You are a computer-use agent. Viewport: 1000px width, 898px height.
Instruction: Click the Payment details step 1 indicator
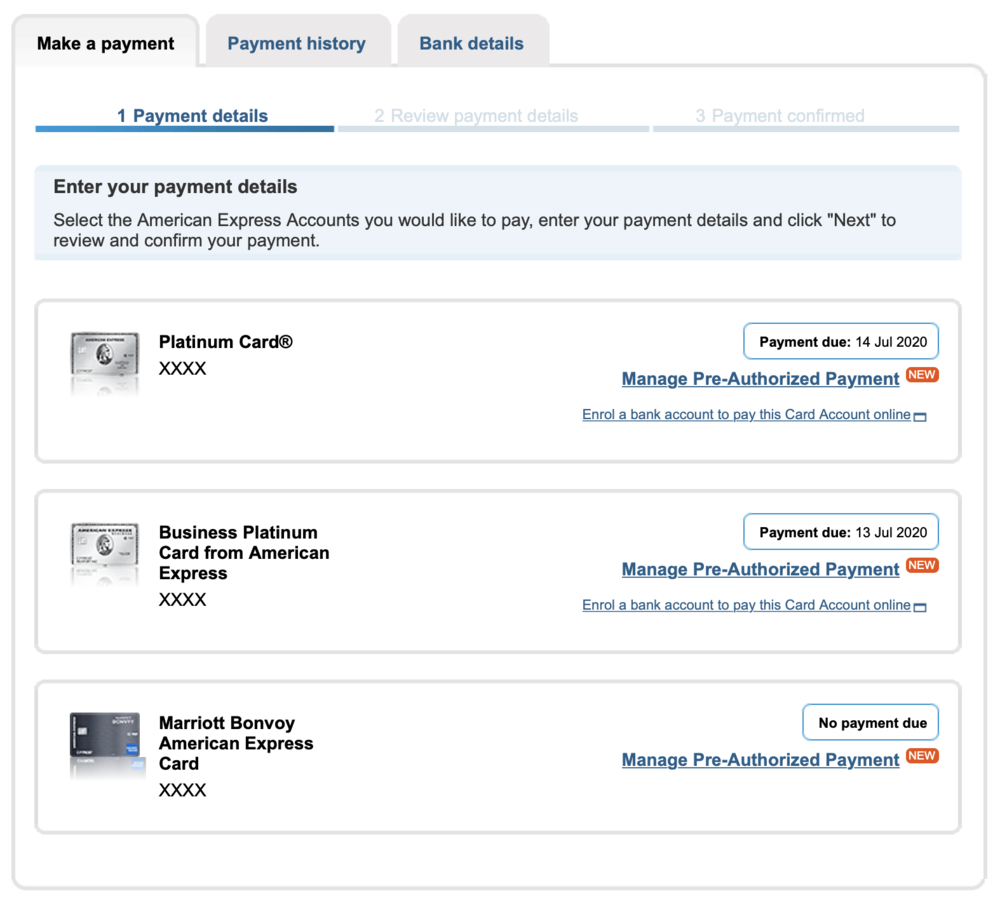point(192,116)
